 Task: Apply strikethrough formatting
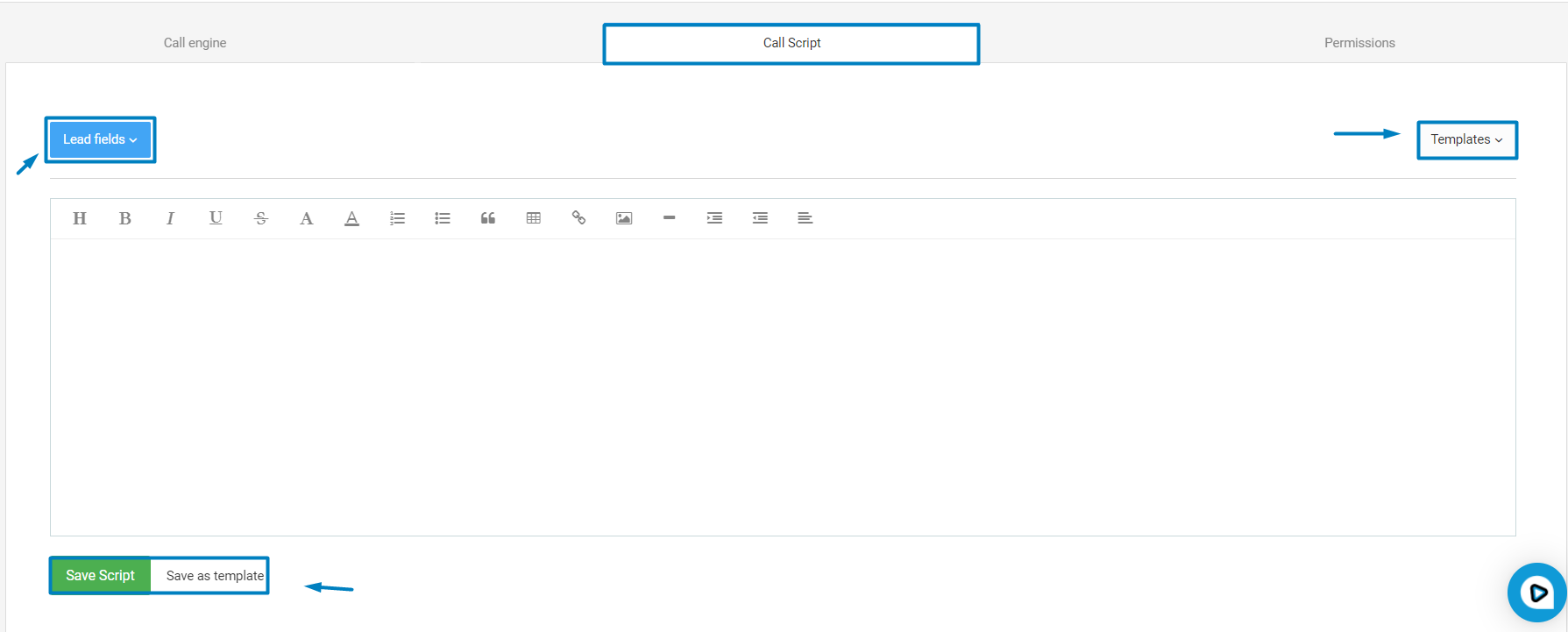261,218
